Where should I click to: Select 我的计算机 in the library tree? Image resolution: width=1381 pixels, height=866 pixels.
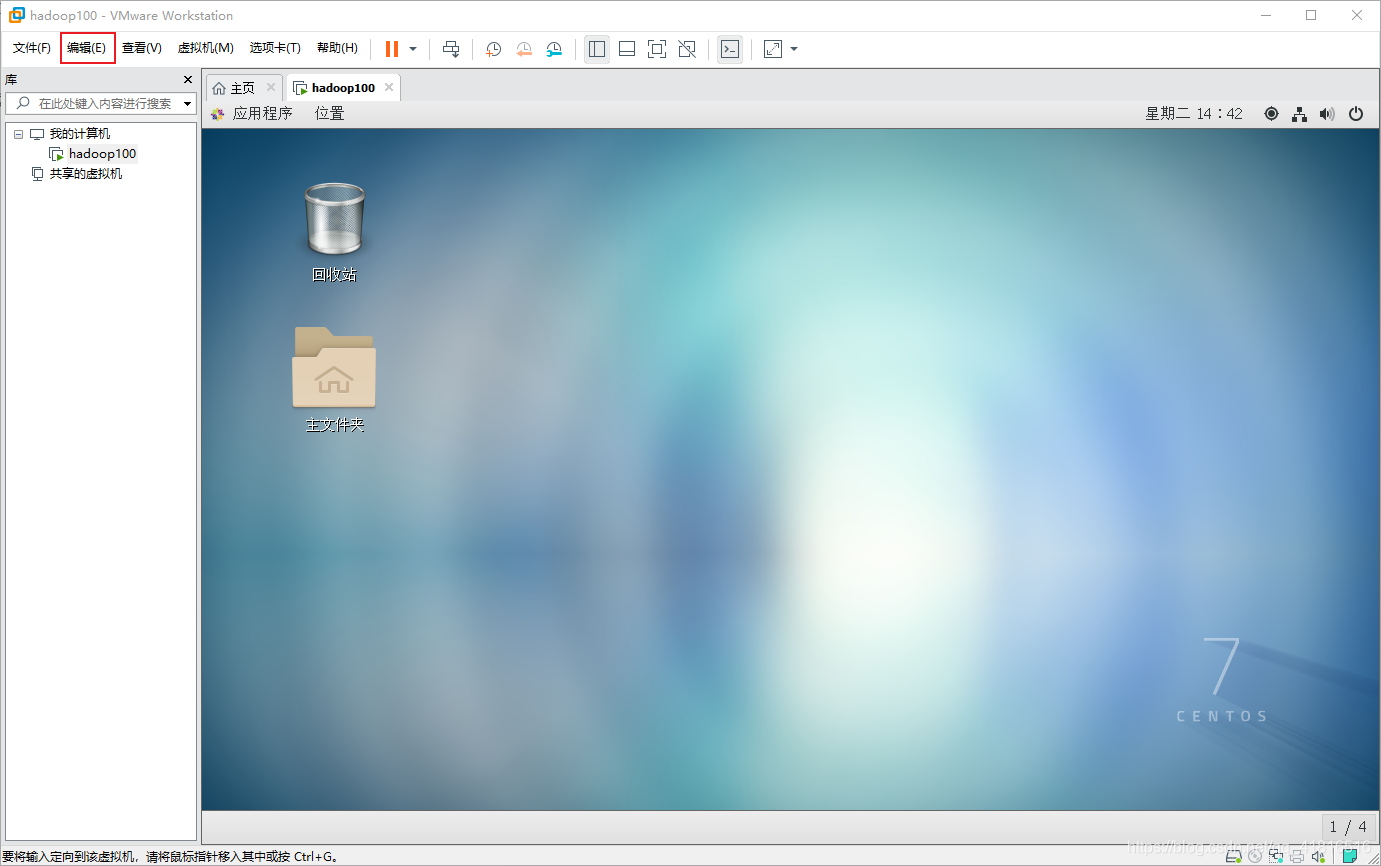(80, 134)
